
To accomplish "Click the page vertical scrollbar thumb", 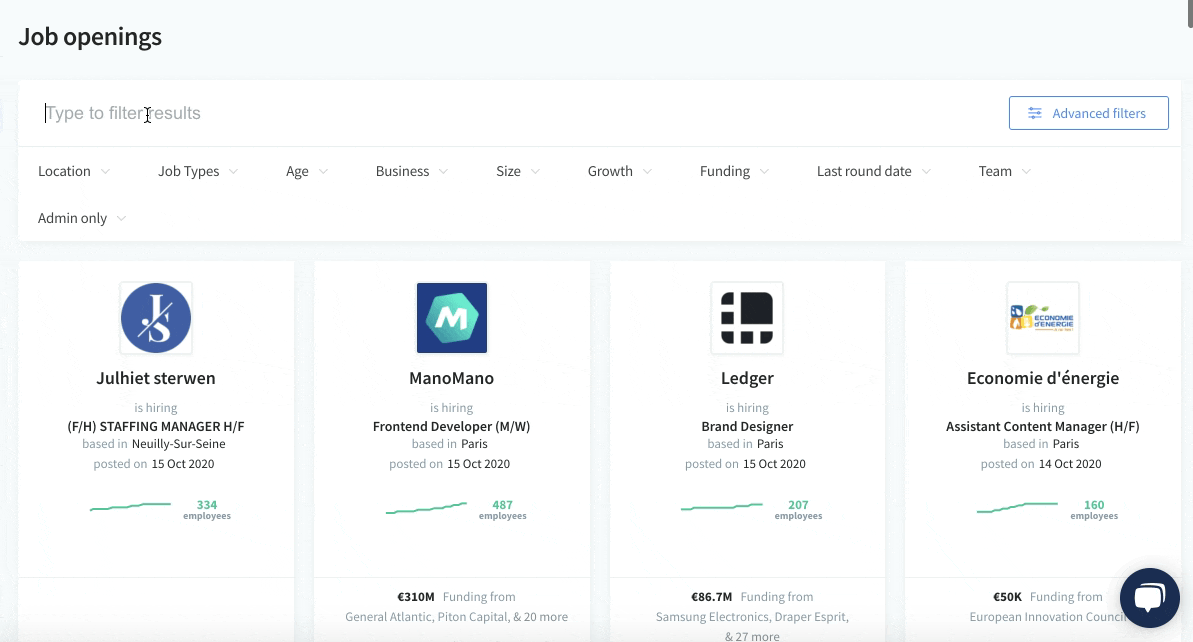I will coord(1189,14).
